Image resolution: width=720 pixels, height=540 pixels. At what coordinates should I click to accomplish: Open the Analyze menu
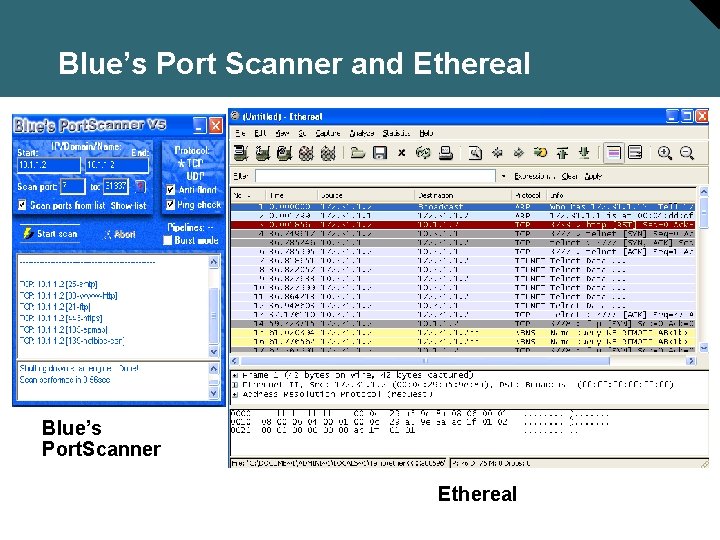(x=362, y=133)
